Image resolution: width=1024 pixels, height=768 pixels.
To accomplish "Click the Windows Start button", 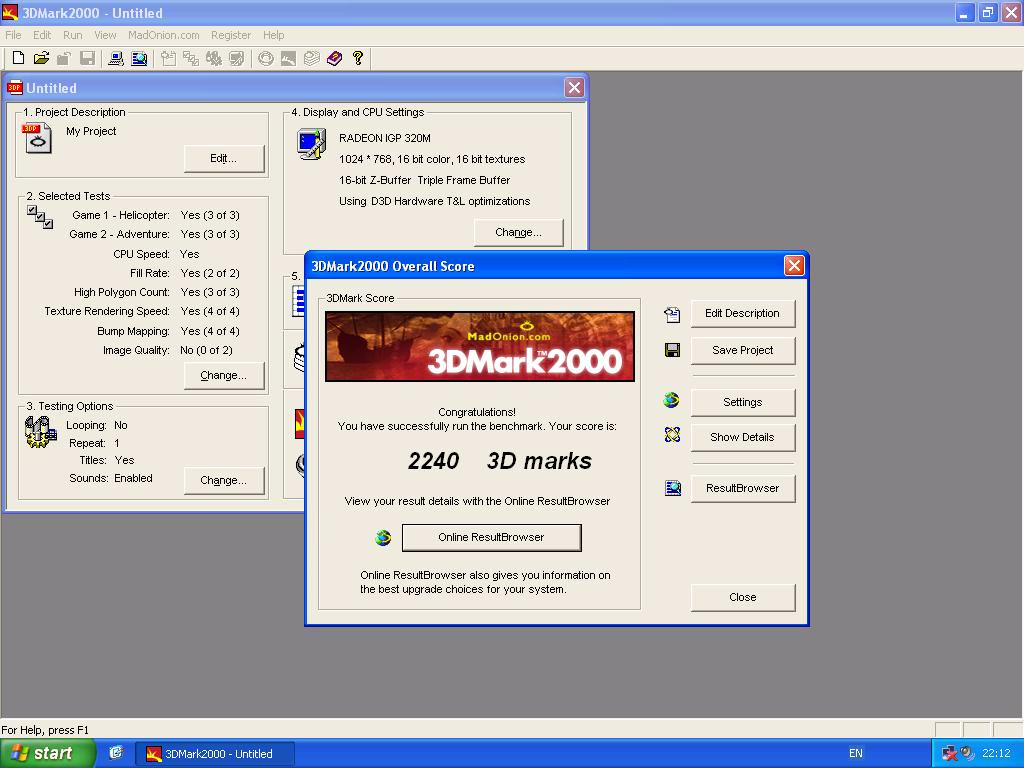I will tap(47, 753).
